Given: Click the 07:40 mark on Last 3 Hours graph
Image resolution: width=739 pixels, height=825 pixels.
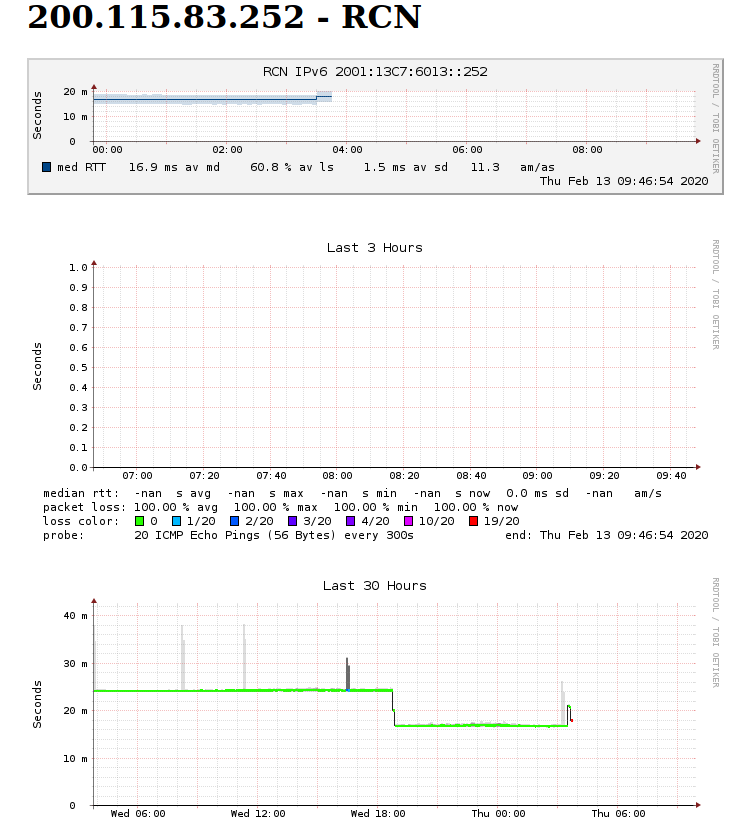Looking at the screenshot, I should (x=271, y=476).
